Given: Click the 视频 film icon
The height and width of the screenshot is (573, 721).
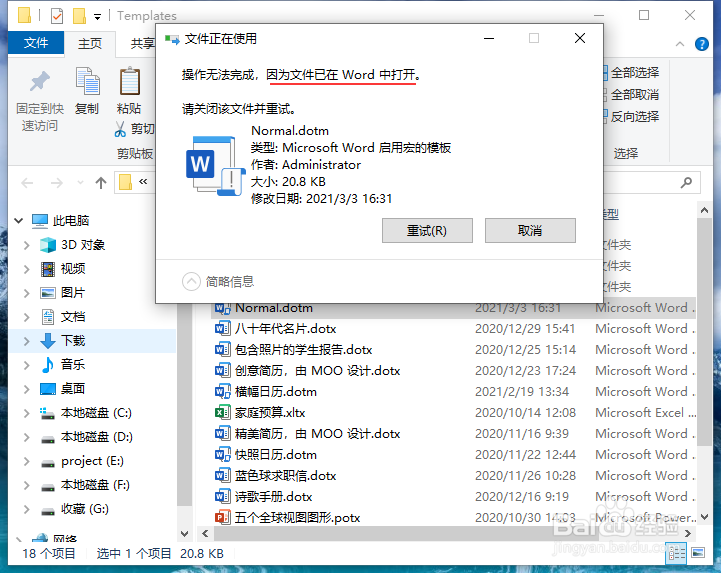Looking at the screenshot, I should coord(48,269).
